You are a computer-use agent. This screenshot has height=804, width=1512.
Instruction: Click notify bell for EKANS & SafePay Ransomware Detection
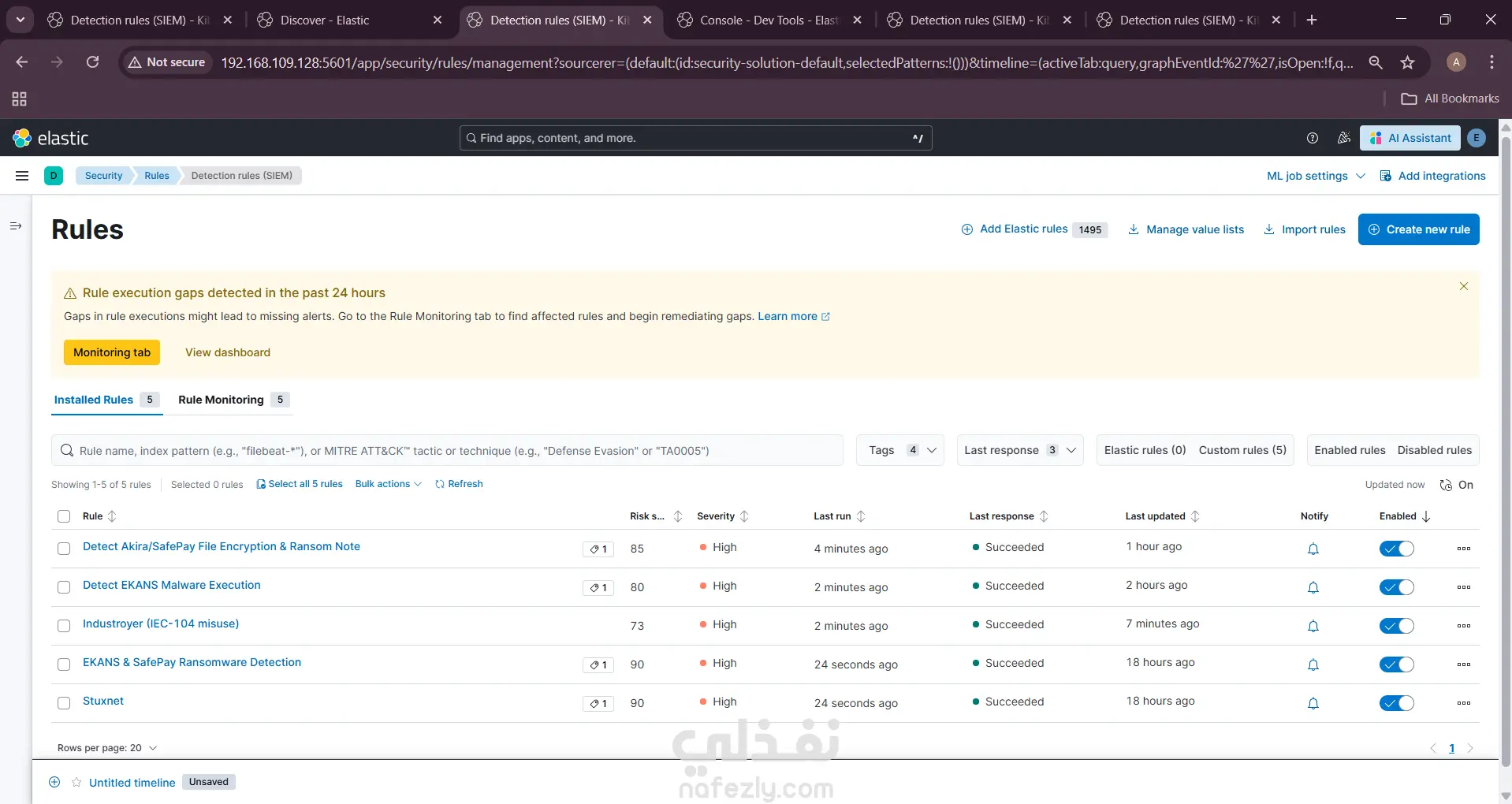point(1313,664)
